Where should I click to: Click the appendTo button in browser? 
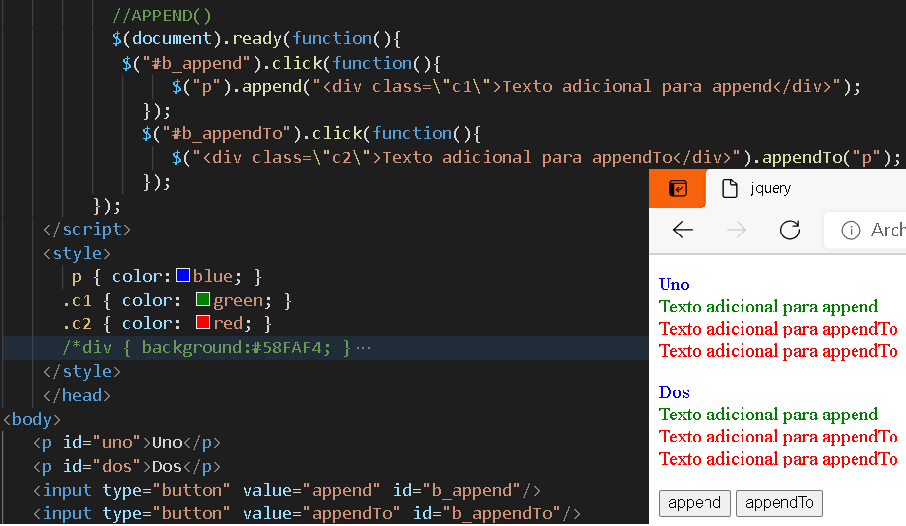click(779, 503)
